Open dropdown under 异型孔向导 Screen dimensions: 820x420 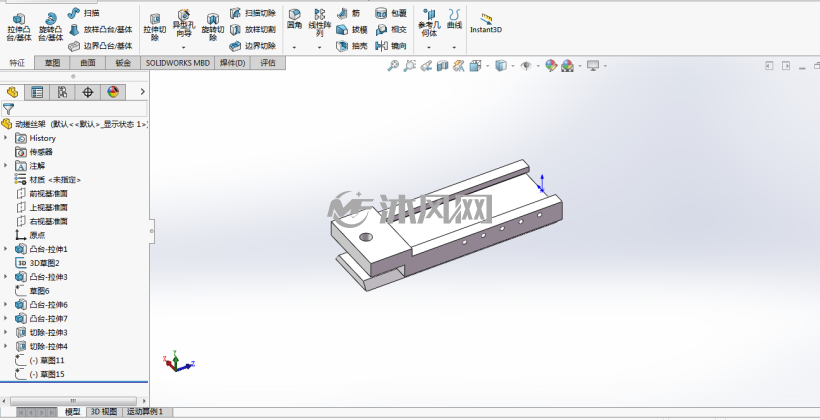pos(184,48)
